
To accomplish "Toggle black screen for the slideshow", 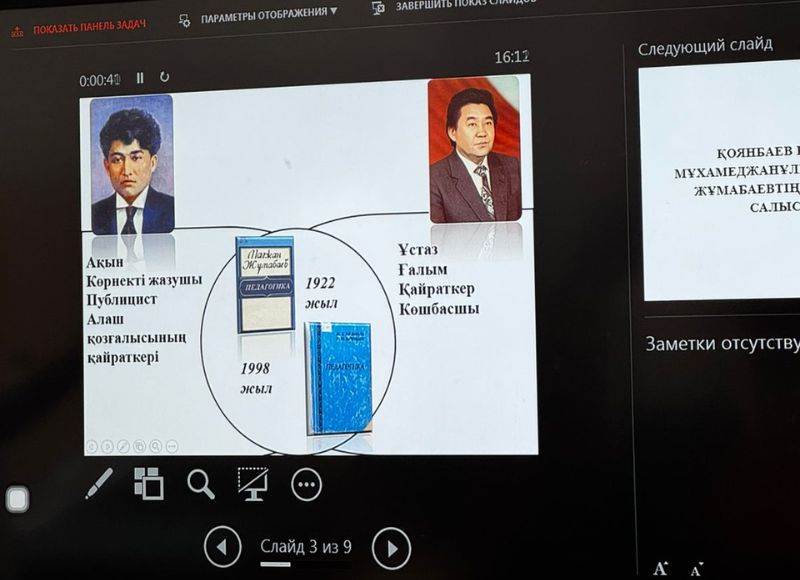I will click(252, 484).
